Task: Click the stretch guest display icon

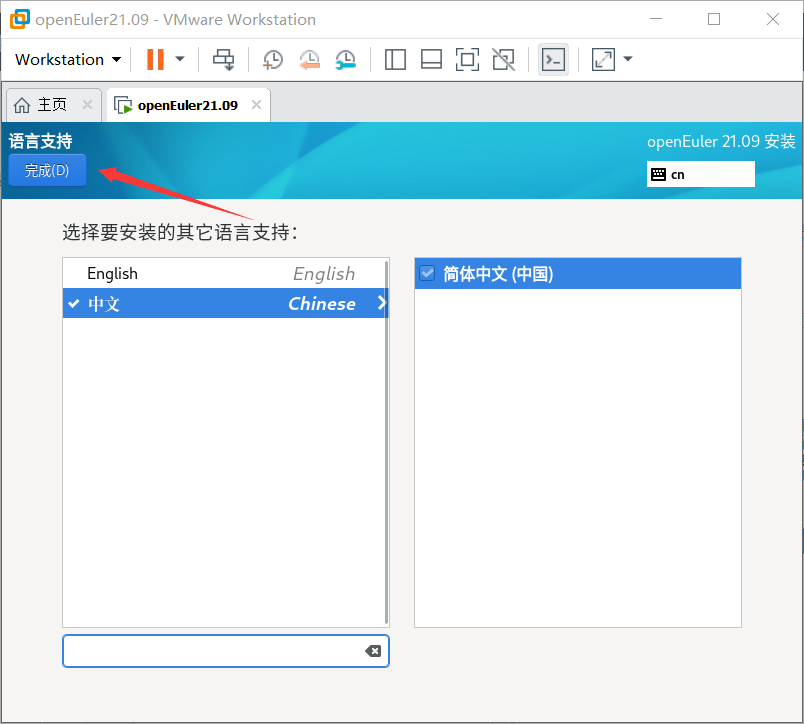Action: pyautogui.click(x=603, y=59)
